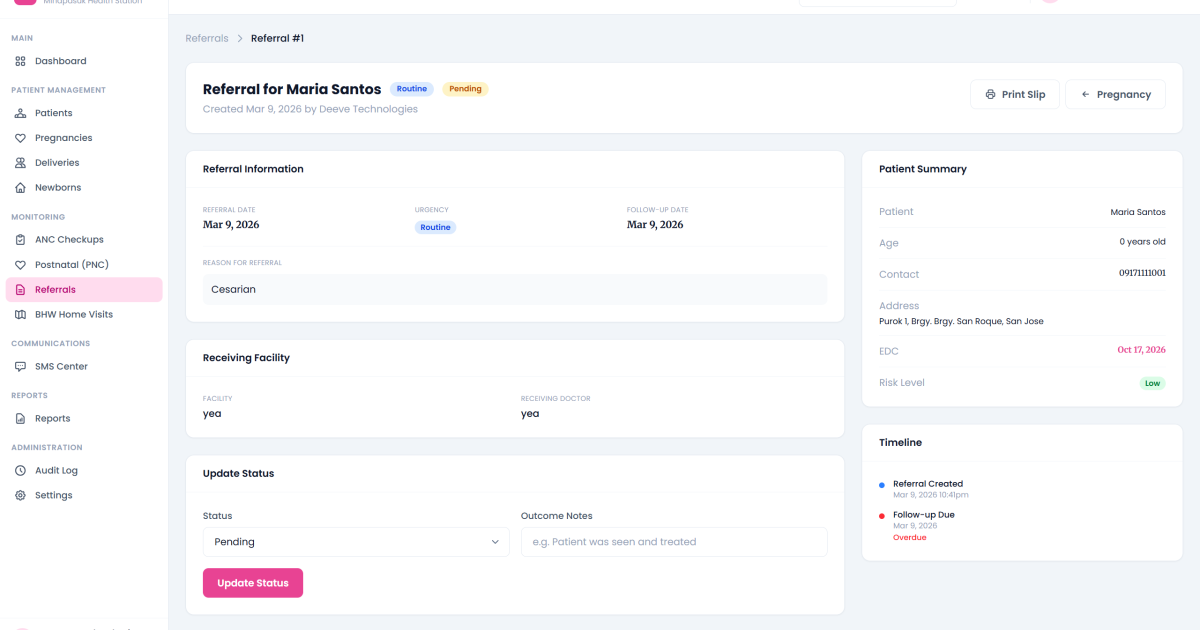Click the Low risk level badge

[1153, 383]
